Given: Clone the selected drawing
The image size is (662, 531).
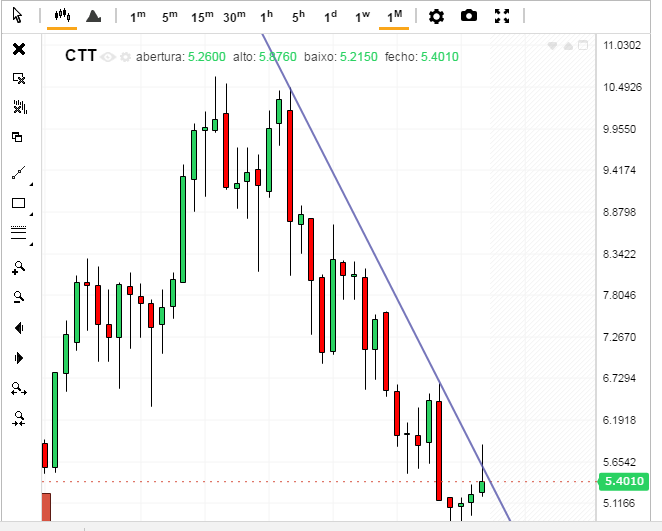Looking at the screenshot, I should (x=17, y=137).
